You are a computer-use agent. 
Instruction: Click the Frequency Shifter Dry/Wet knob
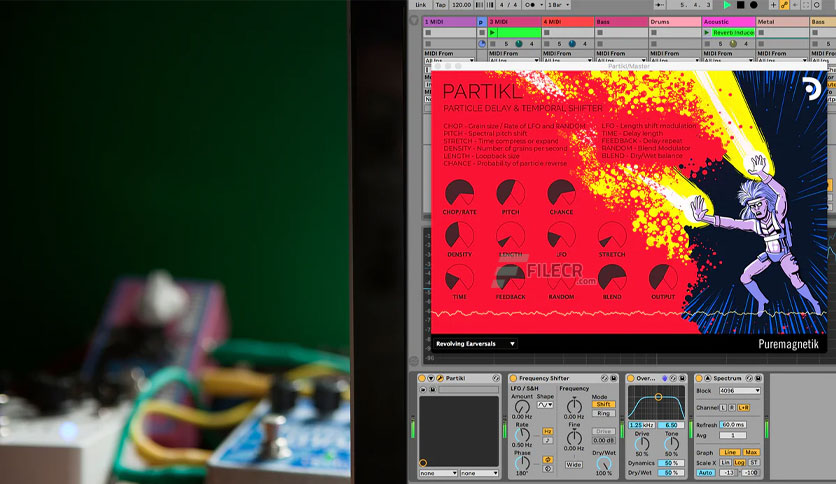click(x=604, y=464)
